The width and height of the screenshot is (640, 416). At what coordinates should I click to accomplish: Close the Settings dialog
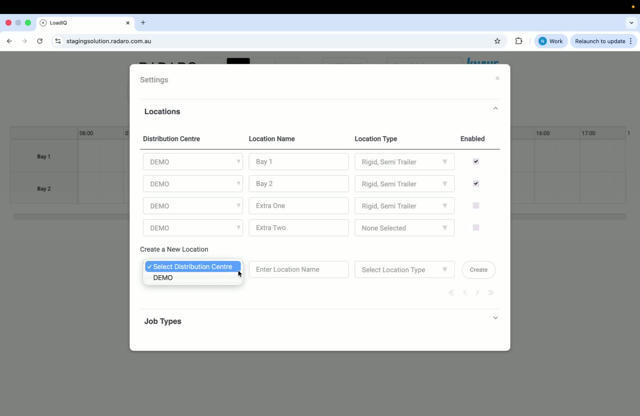coord(497,78)
